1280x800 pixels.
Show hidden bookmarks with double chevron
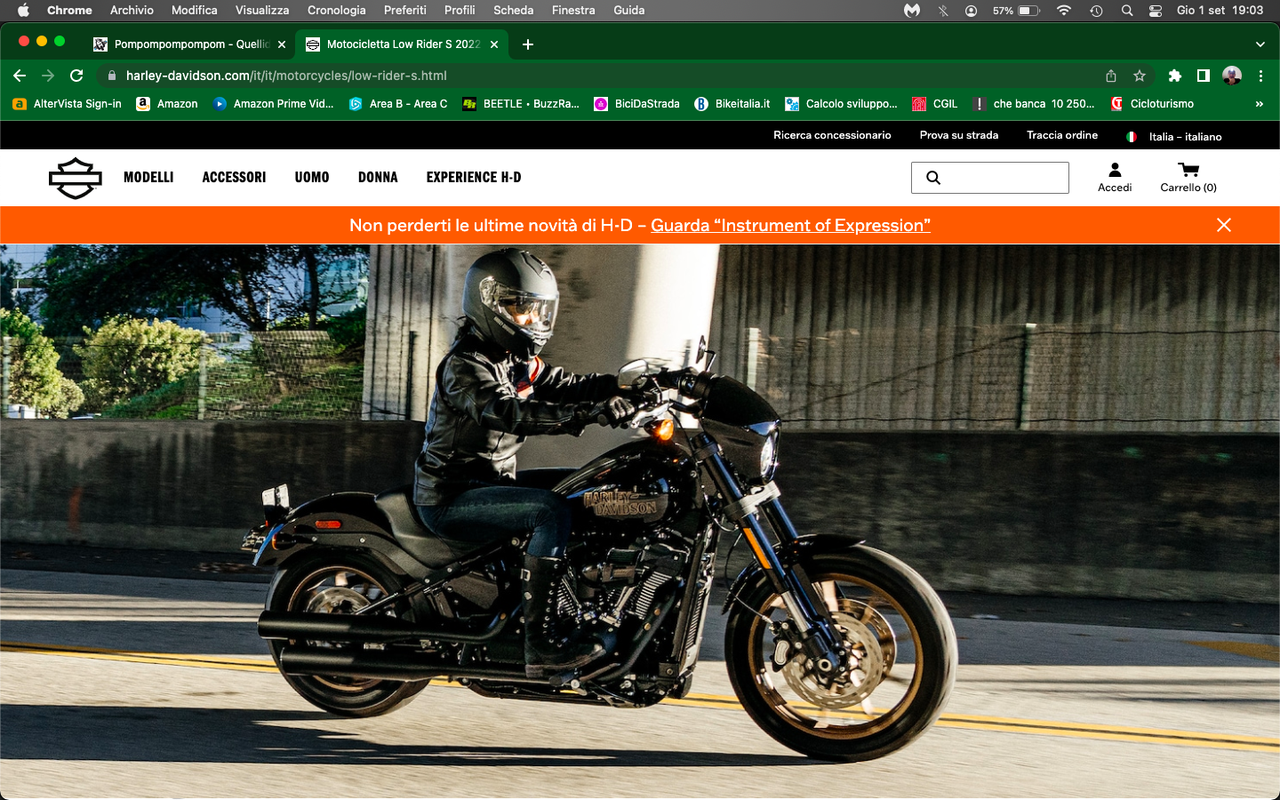pos(1259,104)
